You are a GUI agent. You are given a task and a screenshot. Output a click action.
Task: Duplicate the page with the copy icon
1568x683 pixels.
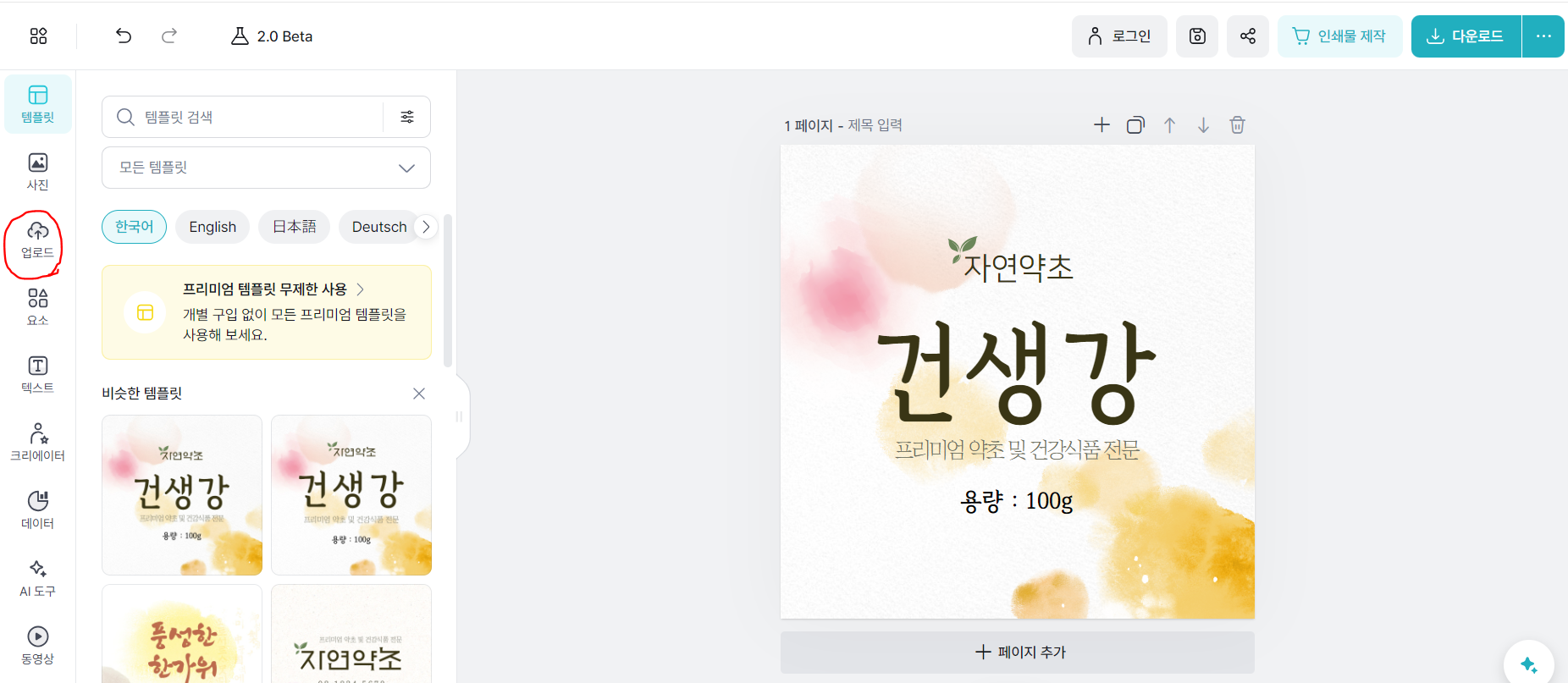tap(1135, 125)
